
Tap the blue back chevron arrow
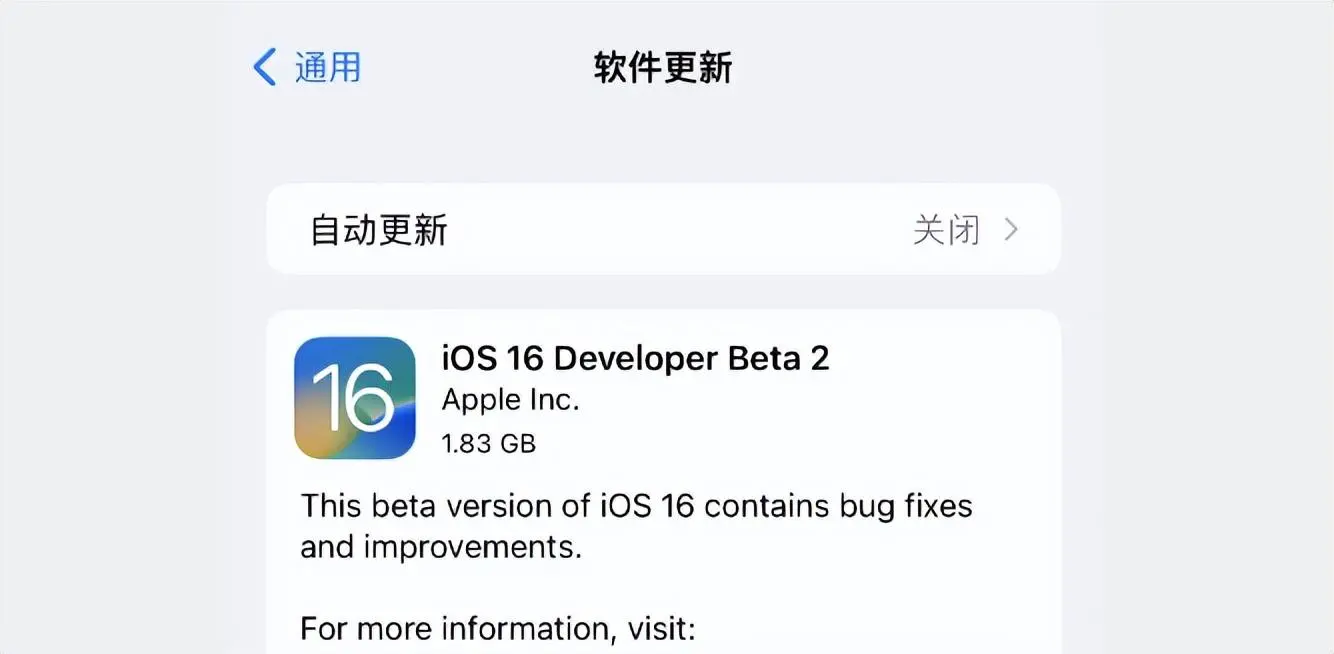[x=262, y=66]
